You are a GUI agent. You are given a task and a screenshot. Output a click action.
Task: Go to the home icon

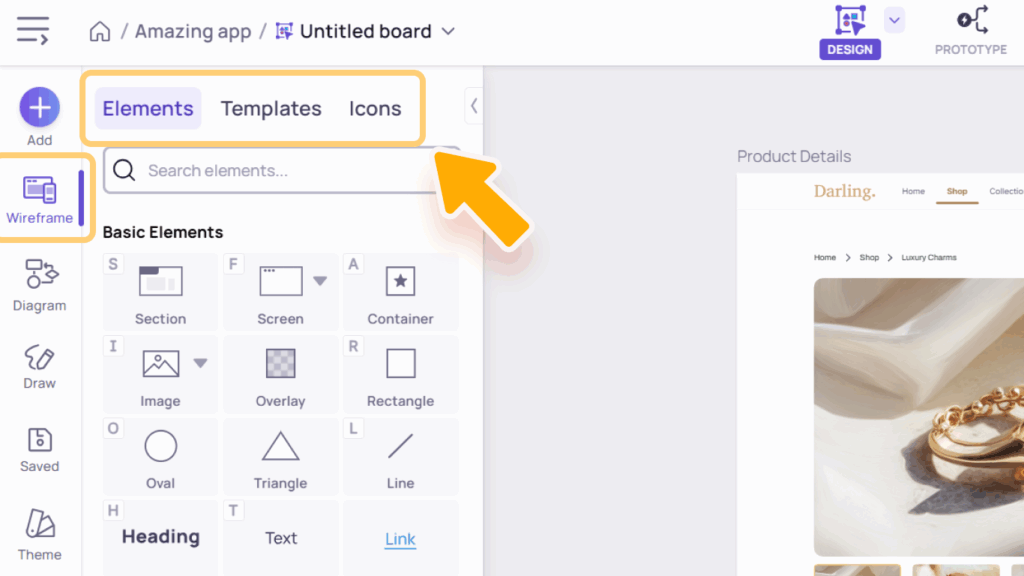pyautogui.click(x=100, y=32)
